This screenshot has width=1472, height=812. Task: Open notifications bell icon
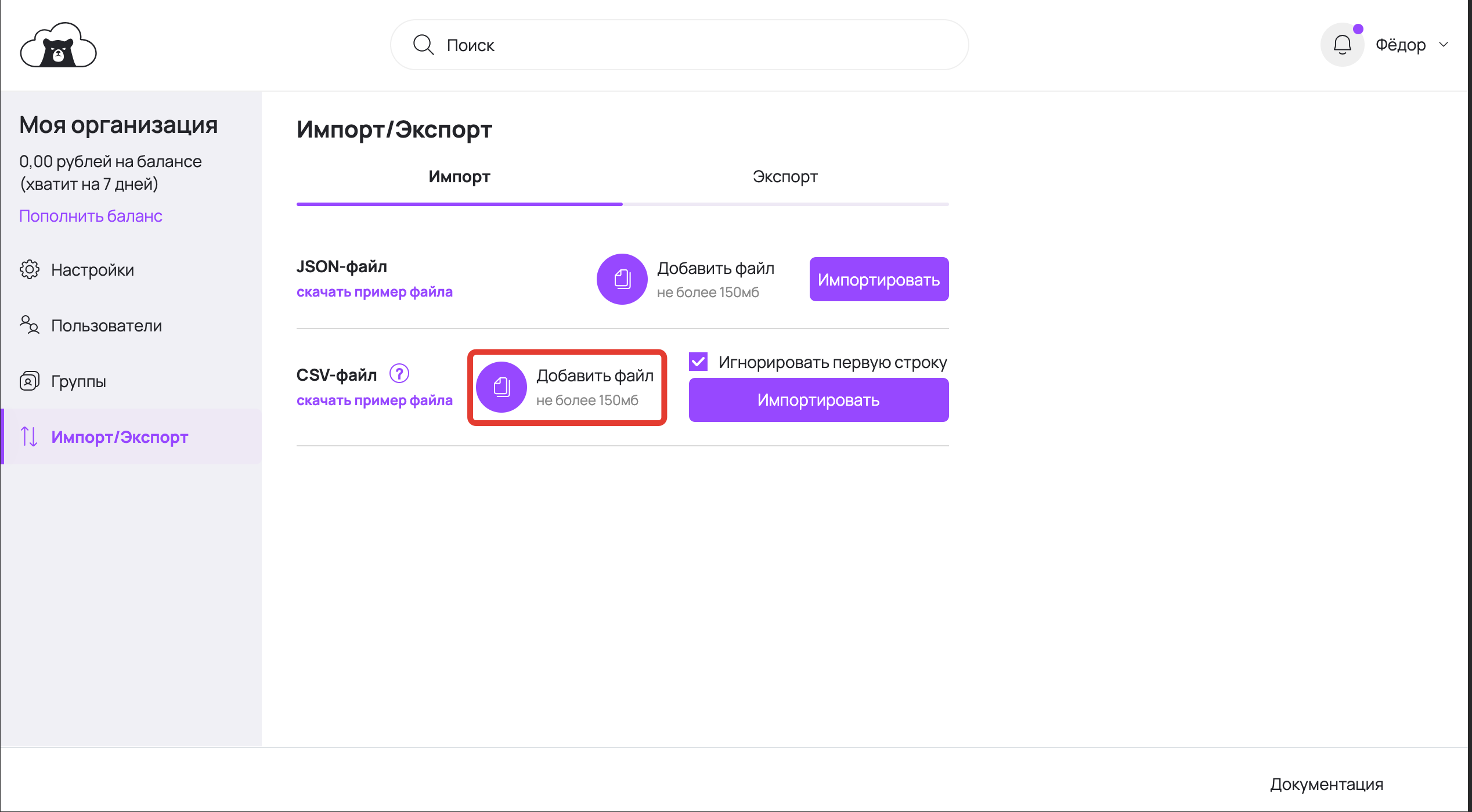pos(1342,45)
